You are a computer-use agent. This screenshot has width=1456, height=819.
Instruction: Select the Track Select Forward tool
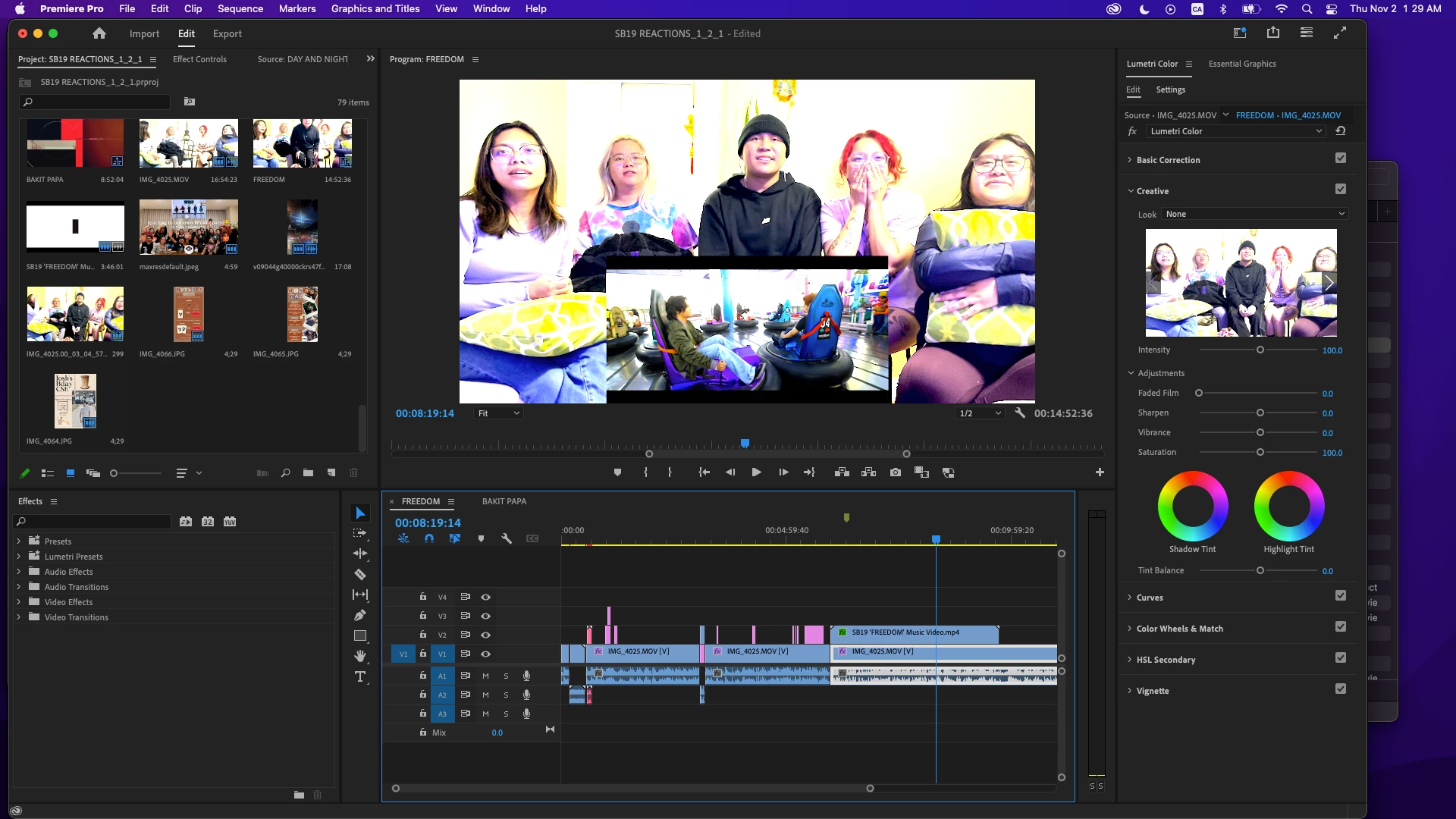click(360, 533)
